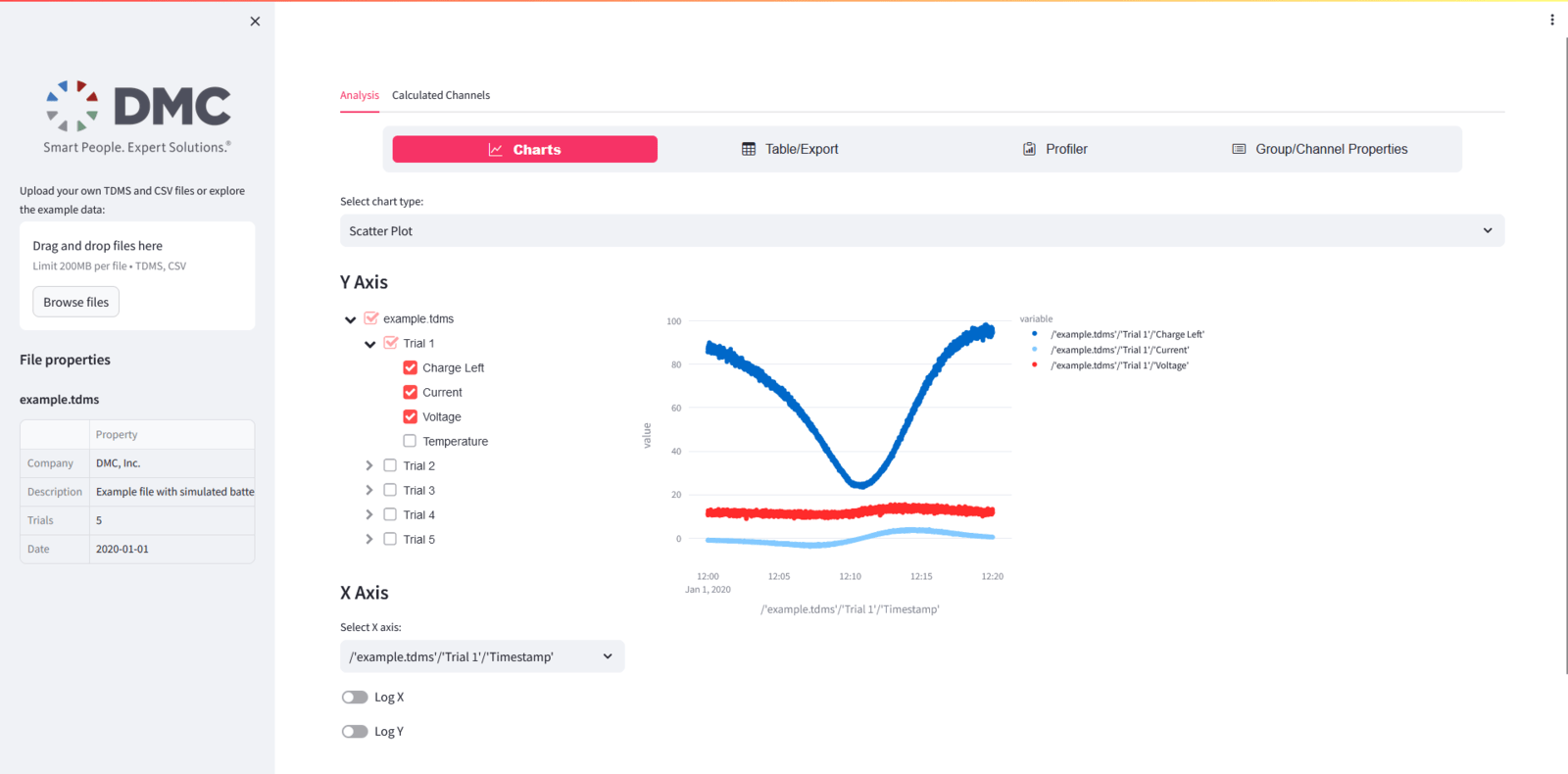
Task: Open the Scatter Plot chart type dropdown
Action: [x=921, y=231]
